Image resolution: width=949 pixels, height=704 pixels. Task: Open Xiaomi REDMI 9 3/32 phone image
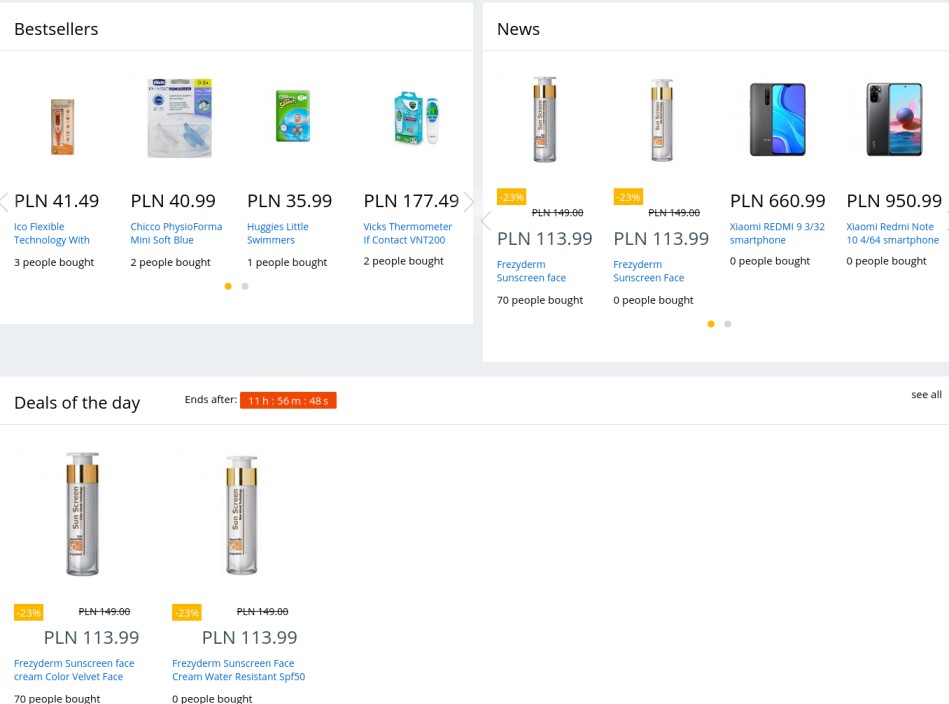pyautogui.click(x=778, y=119)
